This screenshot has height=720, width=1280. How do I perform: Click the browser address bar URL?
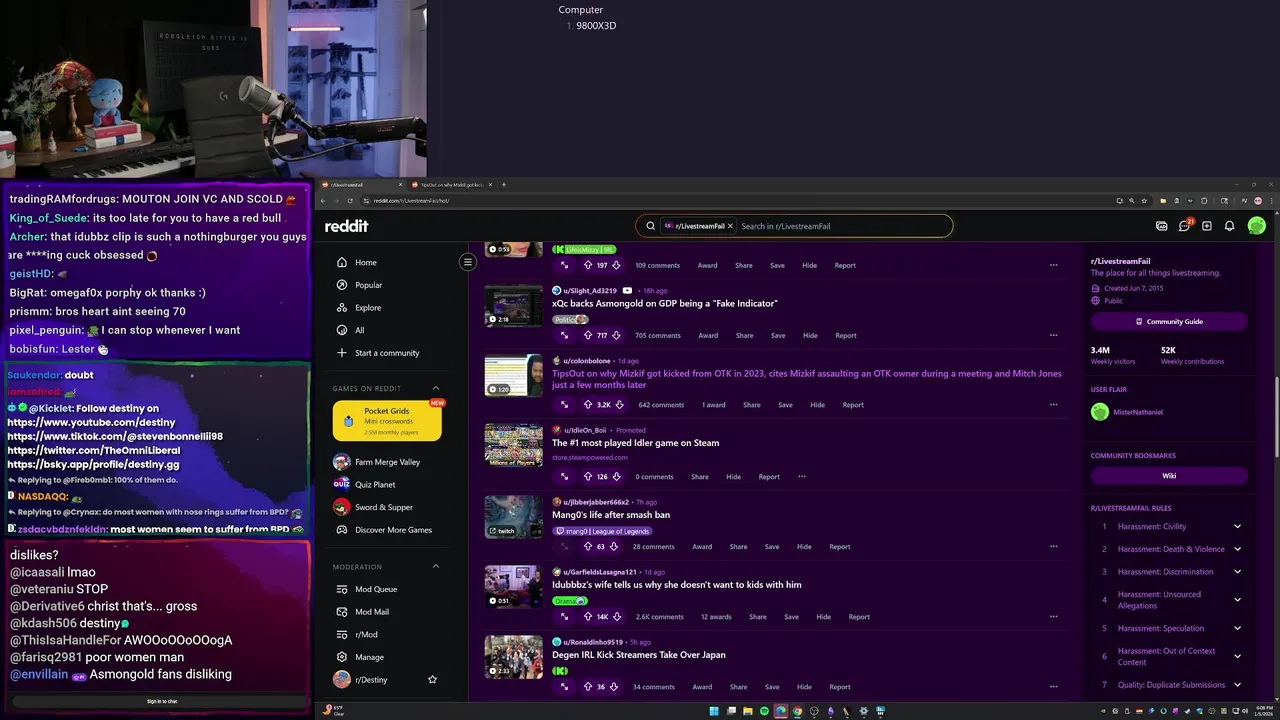411,200
